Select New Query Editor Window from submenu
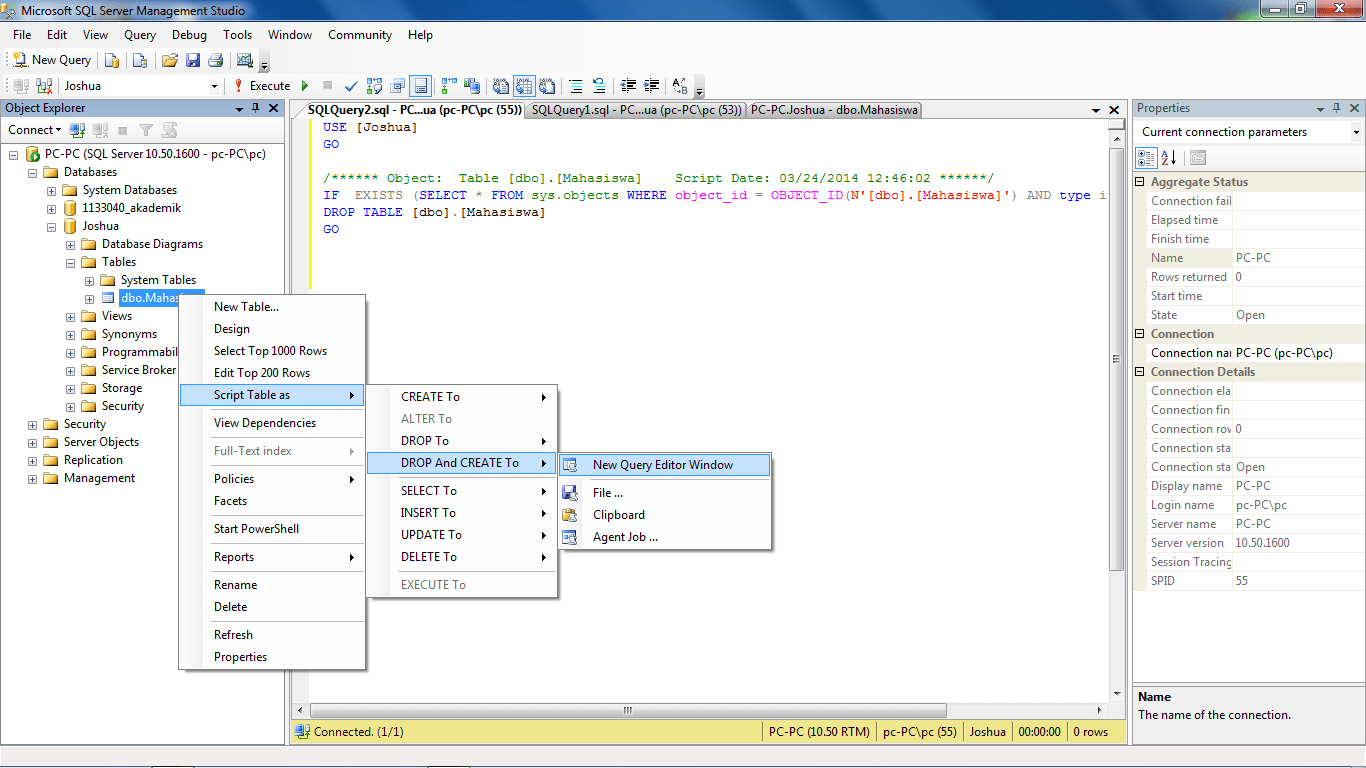Viewport: 1366px width, 768px height. pyautogui.click(x=662, y=464)
